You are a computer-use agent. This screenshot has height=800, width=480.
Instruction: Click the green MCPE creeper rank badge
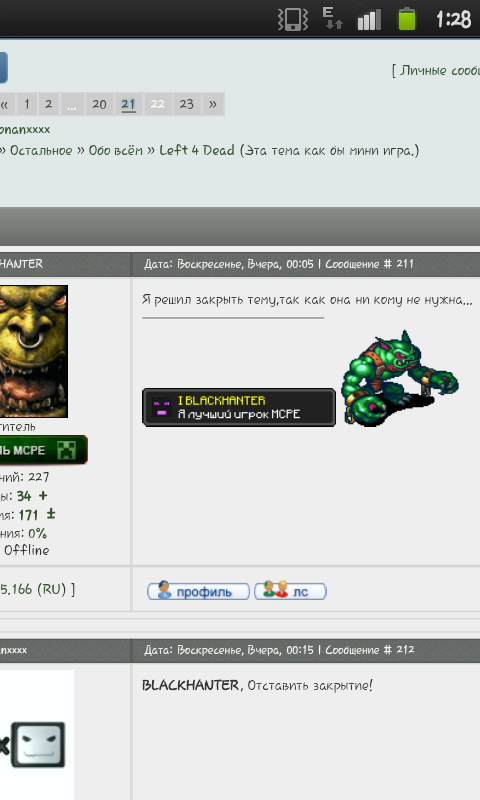click(43, 449)
